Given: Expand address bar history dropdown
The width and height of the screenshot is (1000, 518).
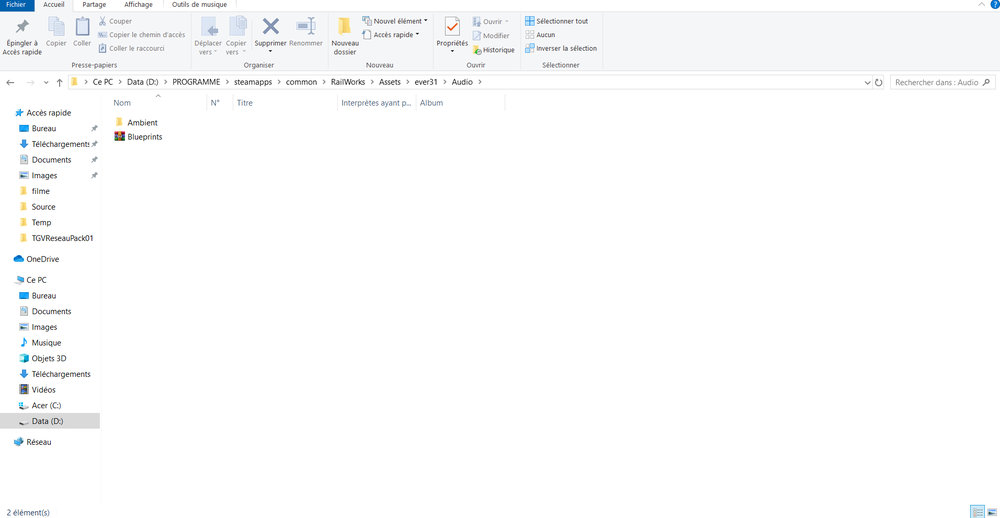Looking at the screenshot, I should (x=867, y=83).
